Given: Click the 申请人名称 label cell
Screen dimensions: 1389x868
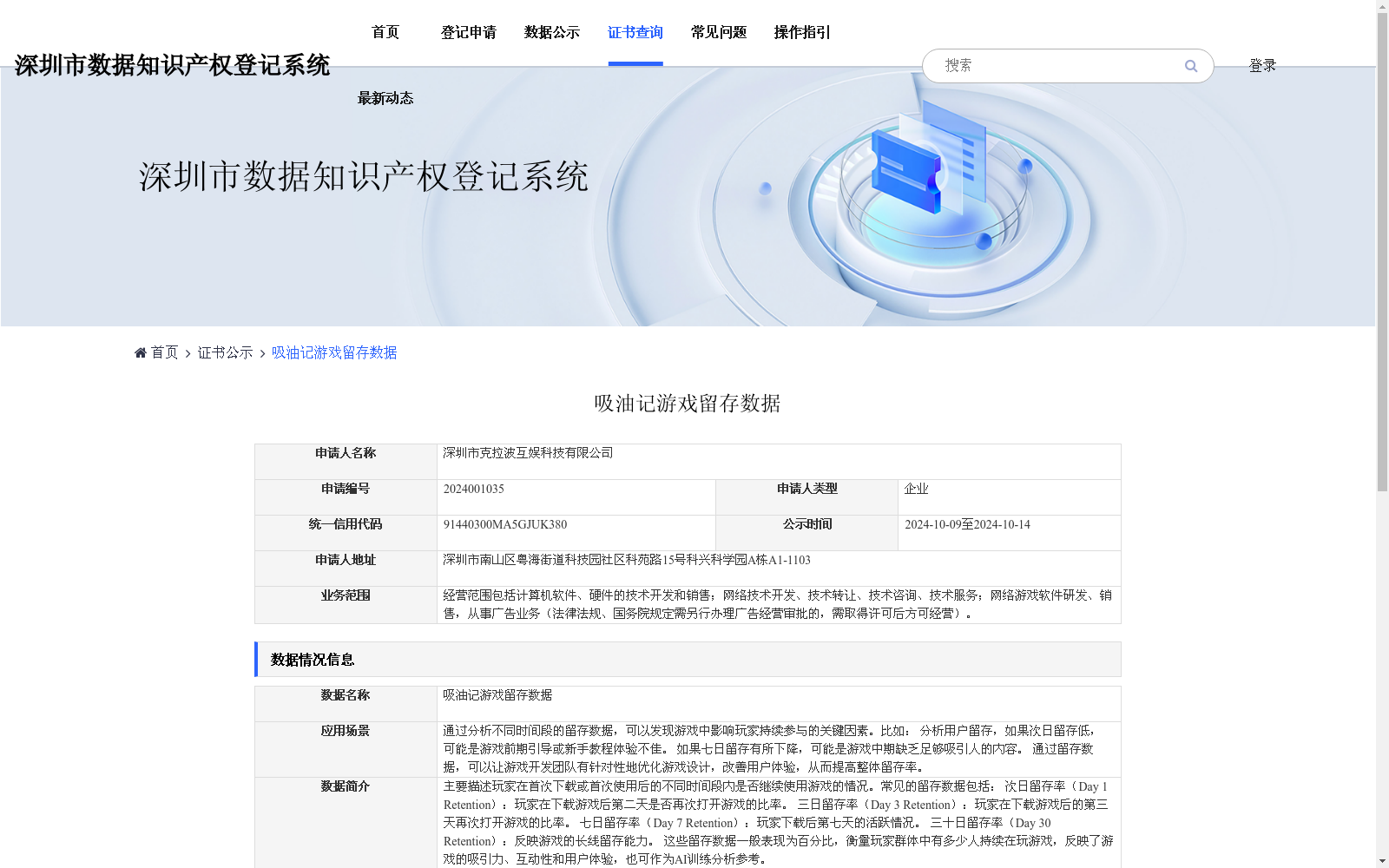Looking at the screenshot, I should (346, 462).
